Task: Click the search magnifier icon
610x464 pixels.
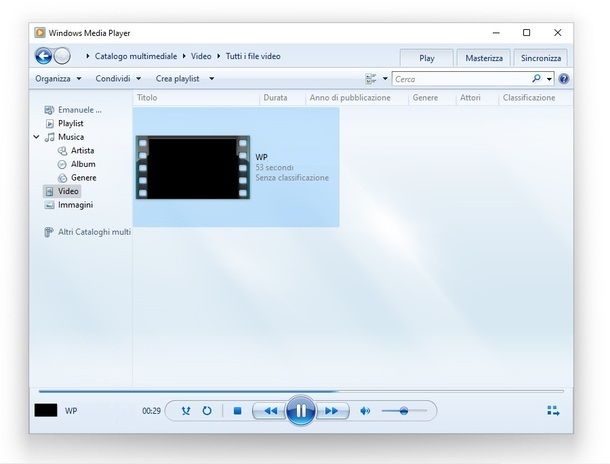Action: click(x=536, y=79)
